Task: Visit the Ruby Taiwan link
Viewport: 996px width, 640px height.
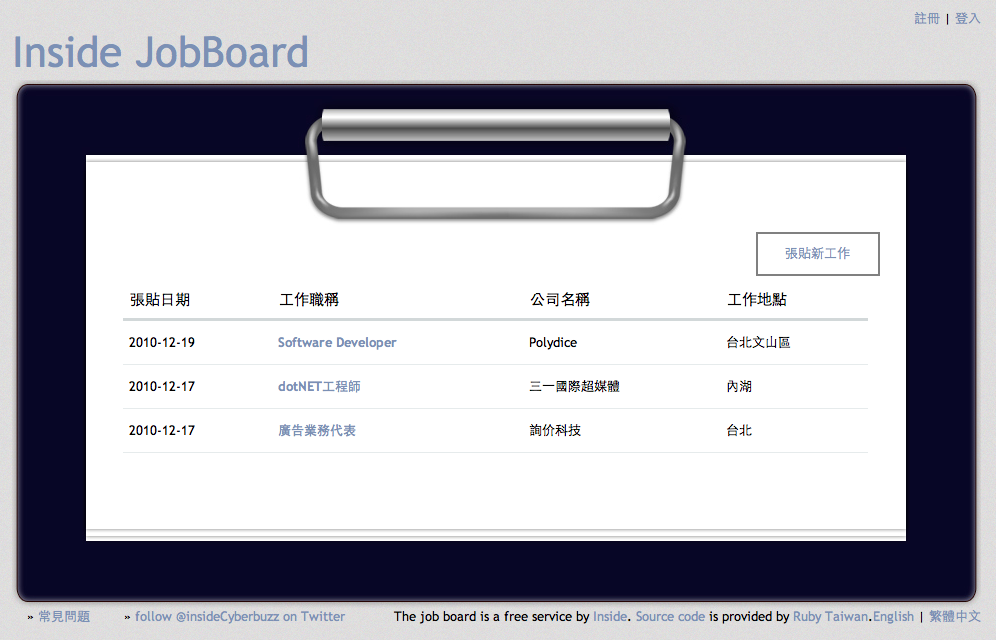Action: [x=830, y=617]
